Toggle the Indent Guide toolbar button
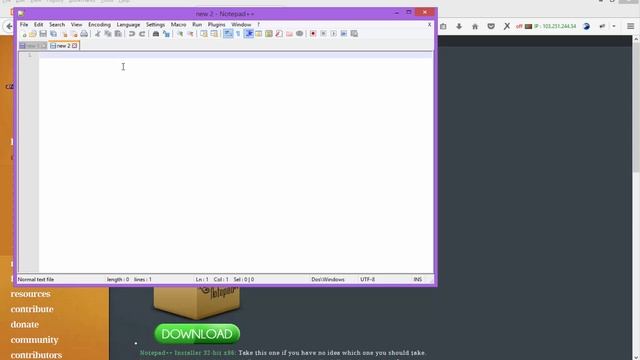Viewport: 640px width, 360px height. point(249,34)
